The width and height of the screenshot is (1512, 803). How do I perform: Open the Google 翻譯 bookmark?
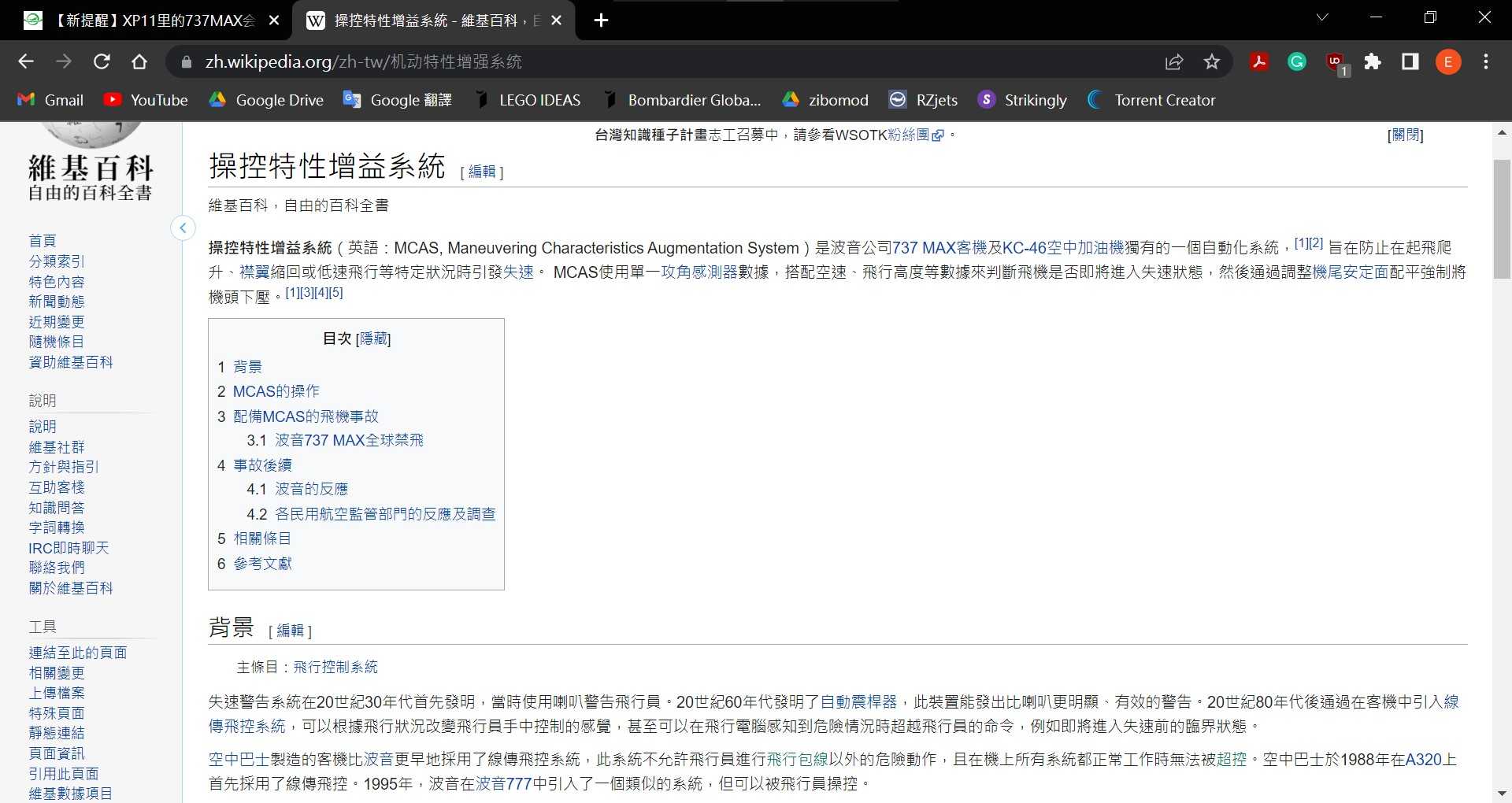point(398,100)
